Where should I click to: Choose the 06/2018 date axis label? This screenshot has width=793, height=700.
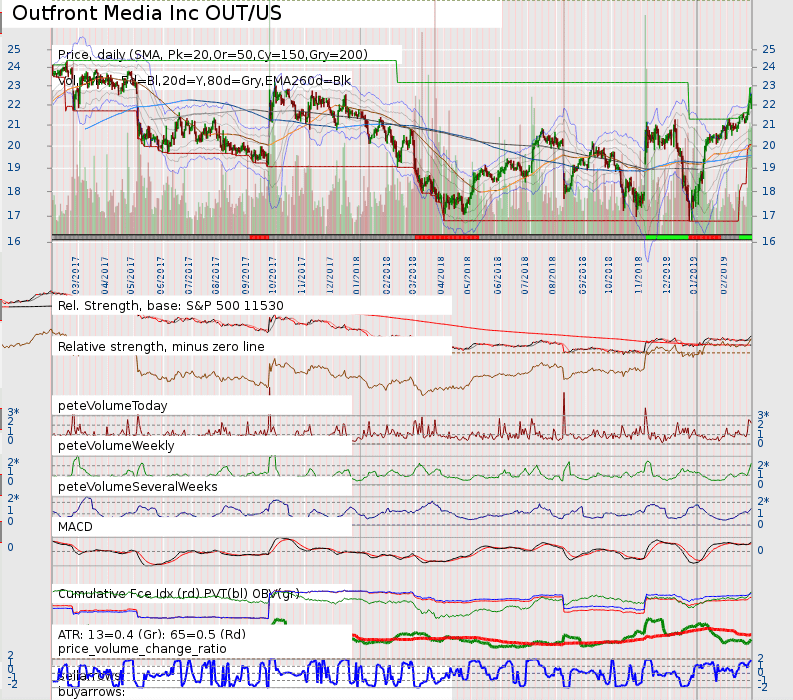(x=498, y=276)
